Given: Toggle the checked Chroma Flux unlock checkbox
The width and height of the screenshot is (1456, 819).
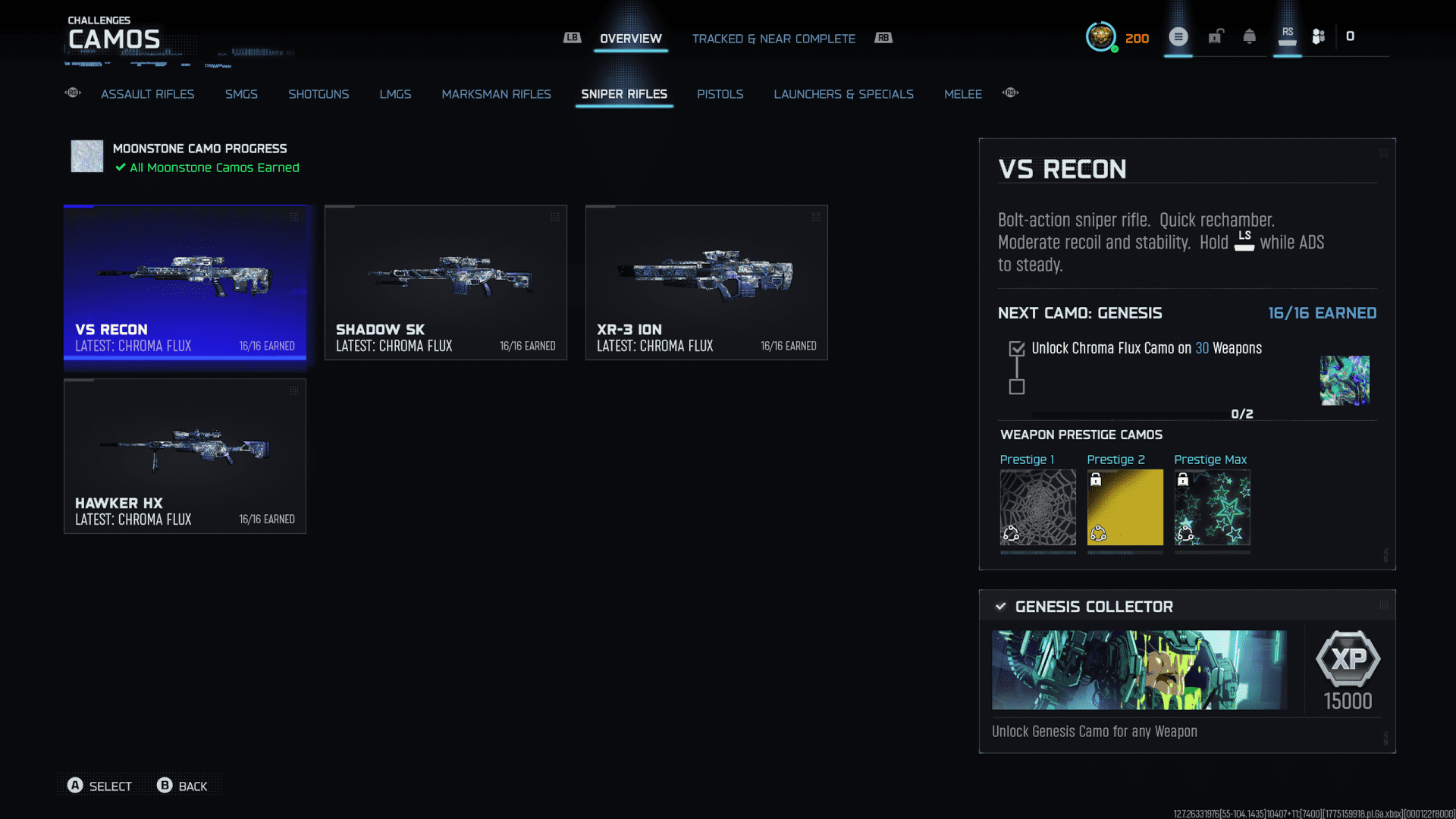Looking at the screenshot, I should [1017, 349].
